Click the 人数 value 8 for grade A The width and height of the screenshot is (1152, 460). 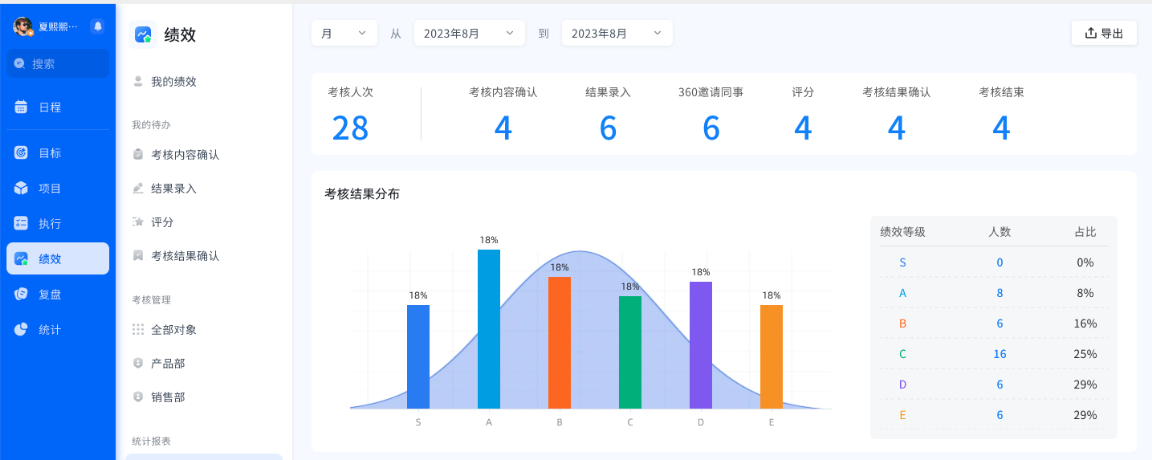point(999,292)
